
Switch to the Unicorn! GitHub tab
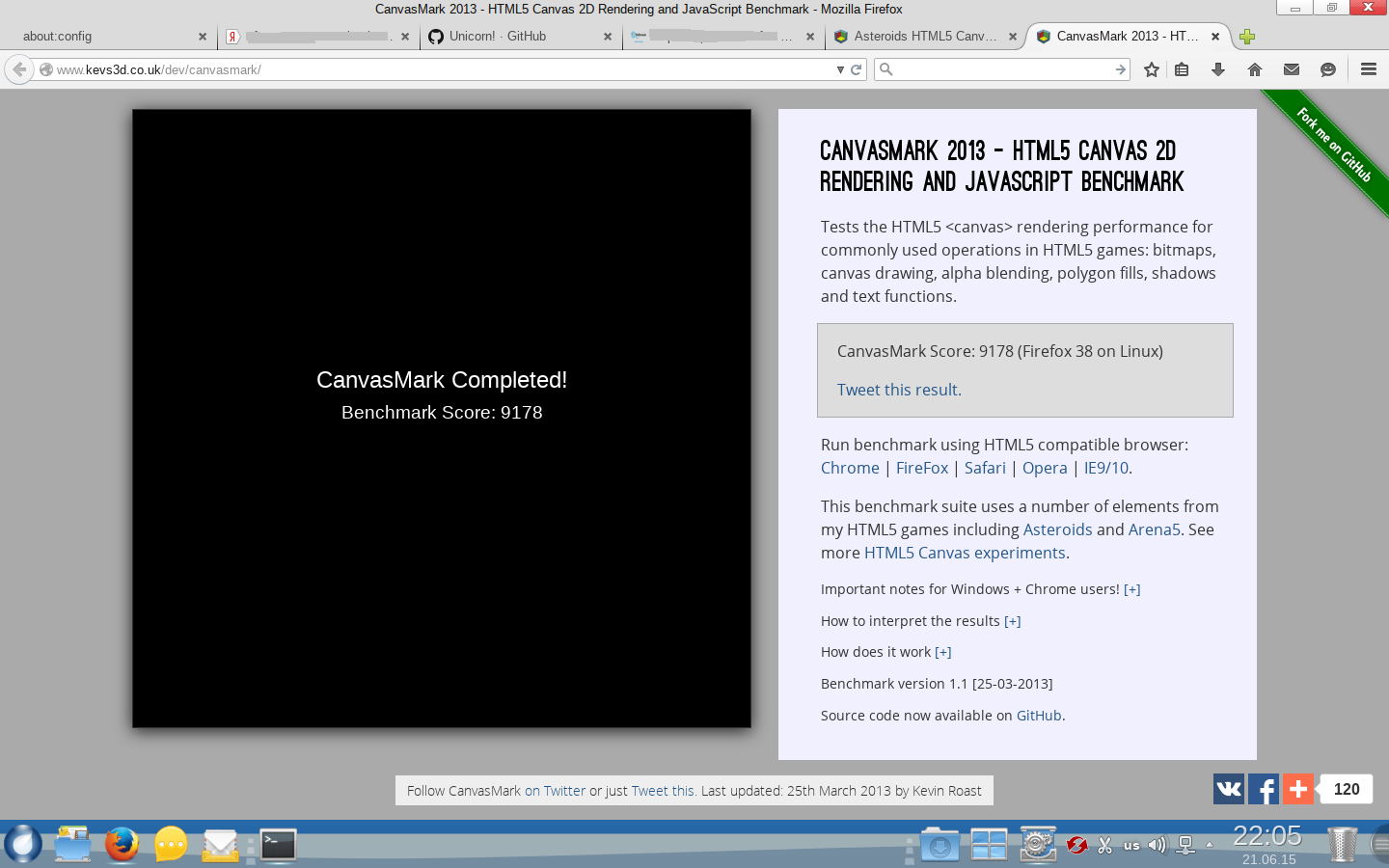click(x=520, y=37)
